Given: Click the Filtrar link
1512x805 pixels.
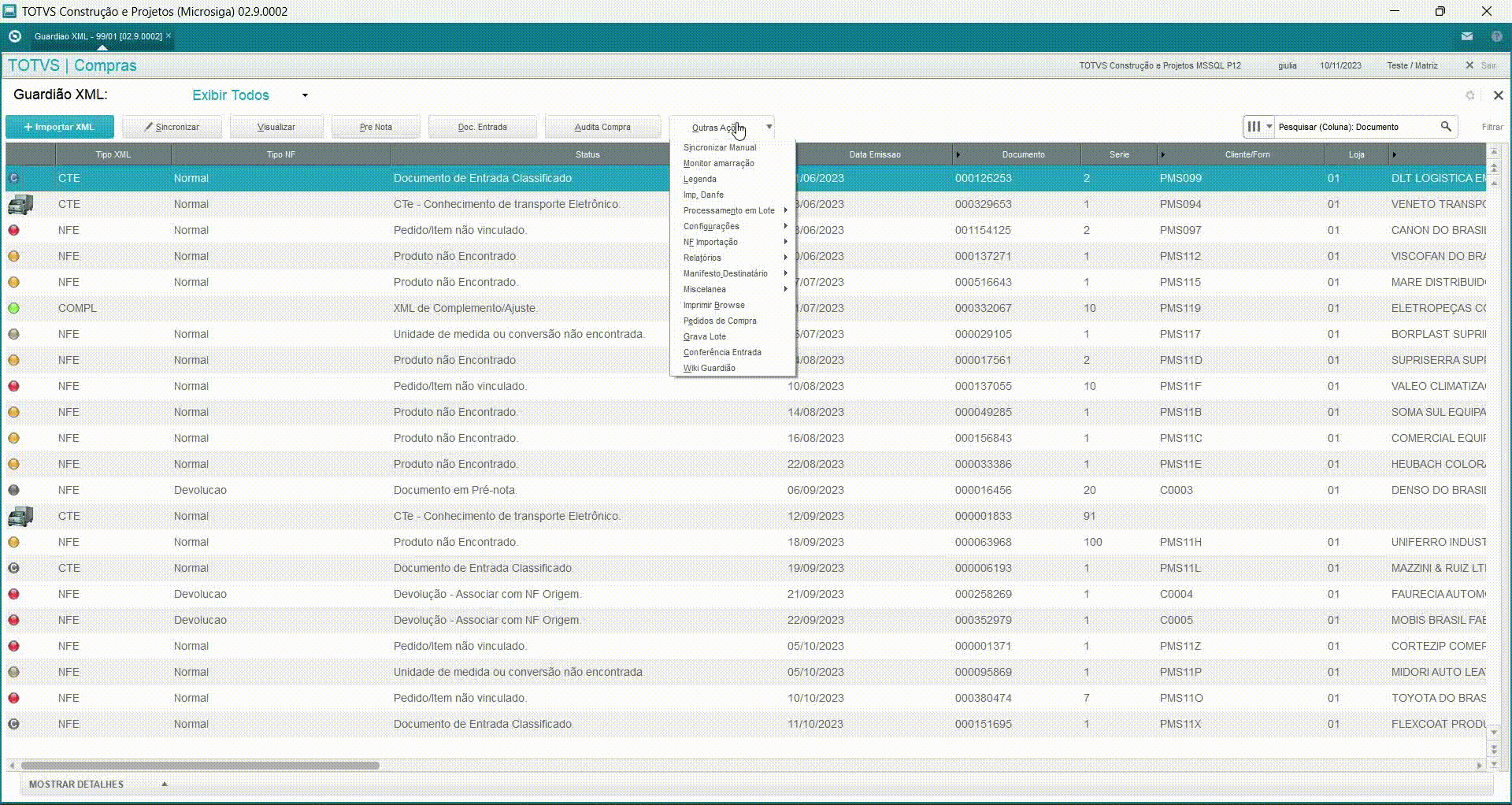Looking at the screenshot, I should 1492,127.
